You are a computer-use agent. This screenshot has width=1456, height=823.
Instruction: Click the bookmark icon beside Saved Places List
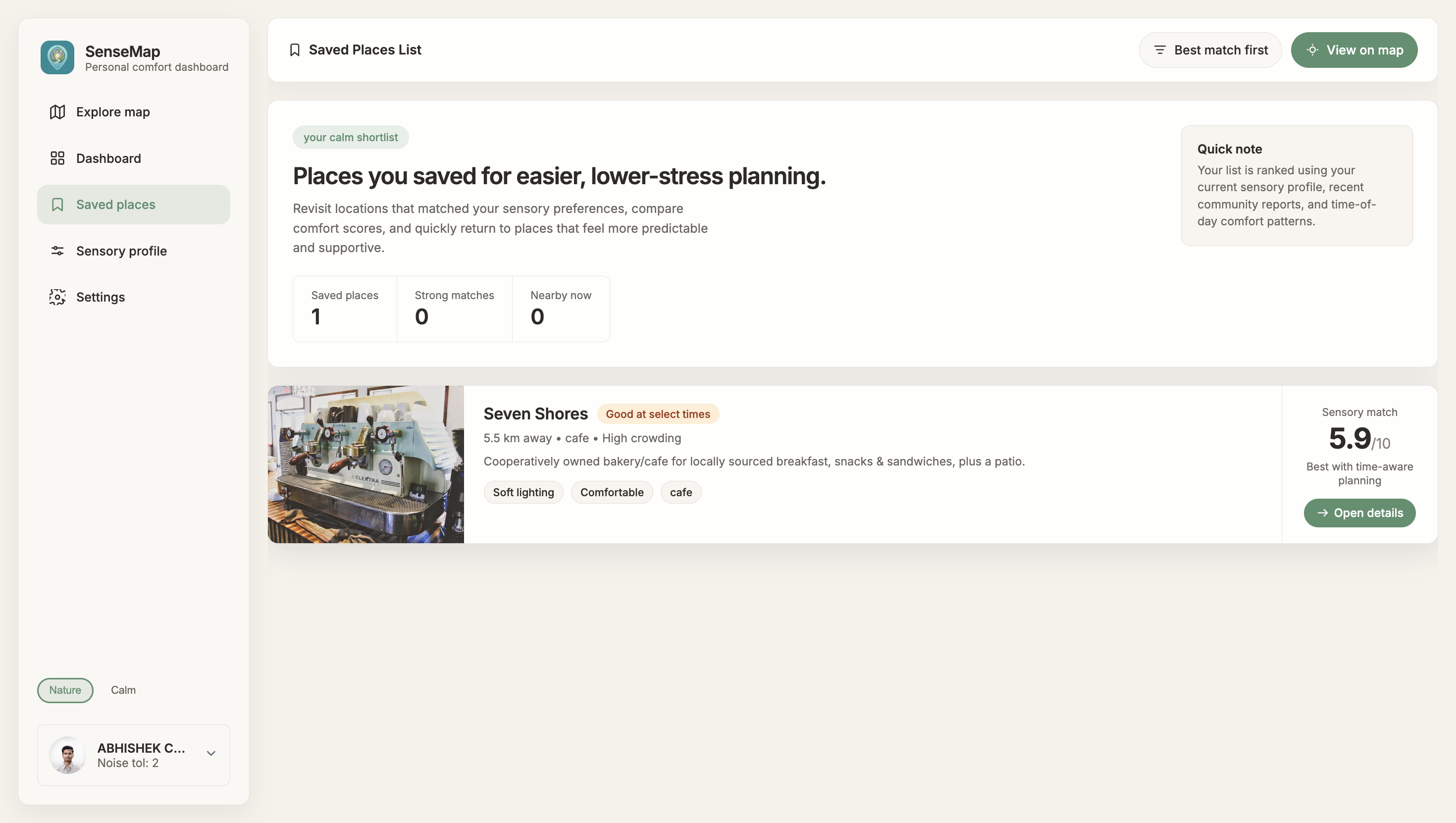point(295,50)
